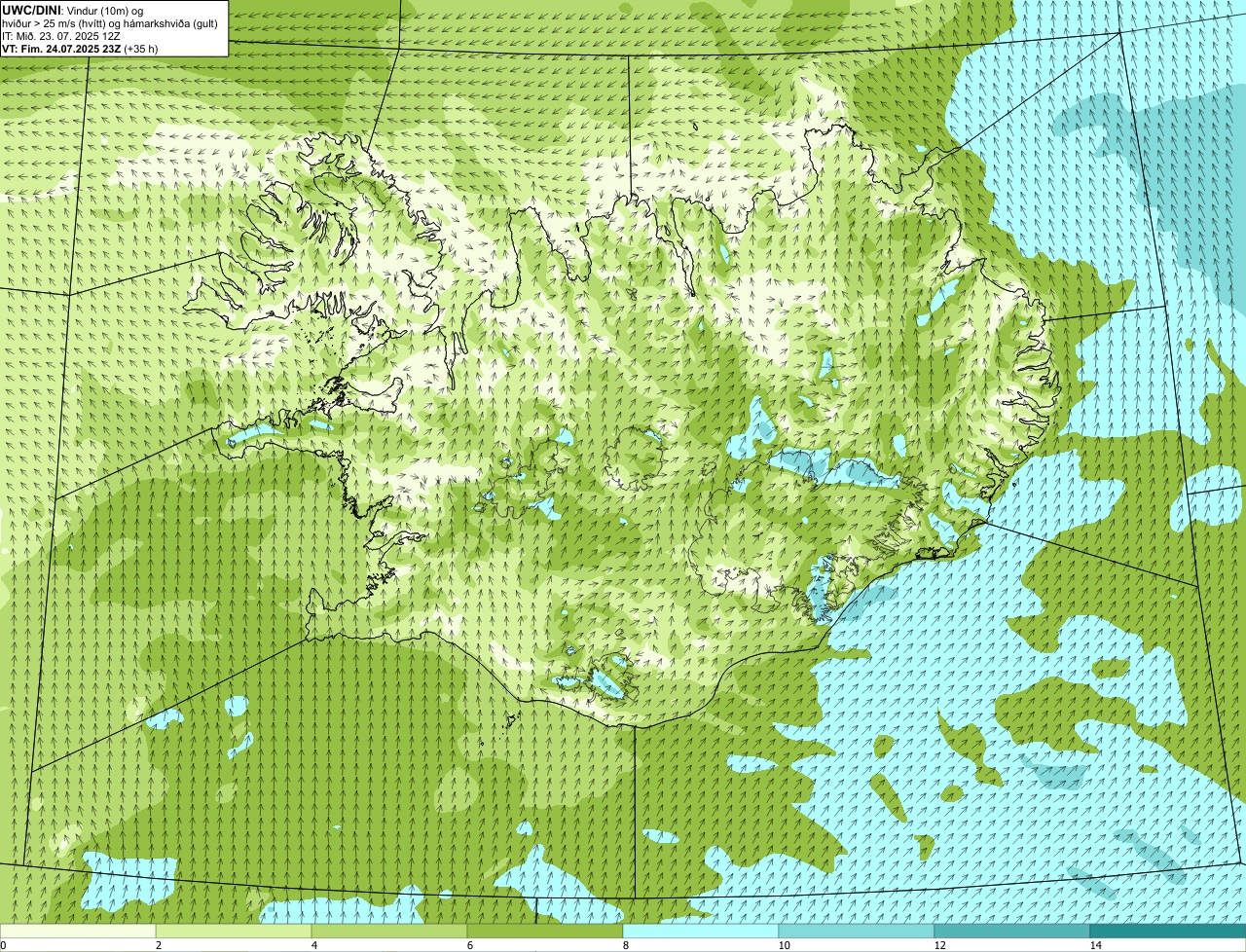Click the pale yellow 0–2 legend color band
Screen dimensions: 1246x952
click(78, 932)
